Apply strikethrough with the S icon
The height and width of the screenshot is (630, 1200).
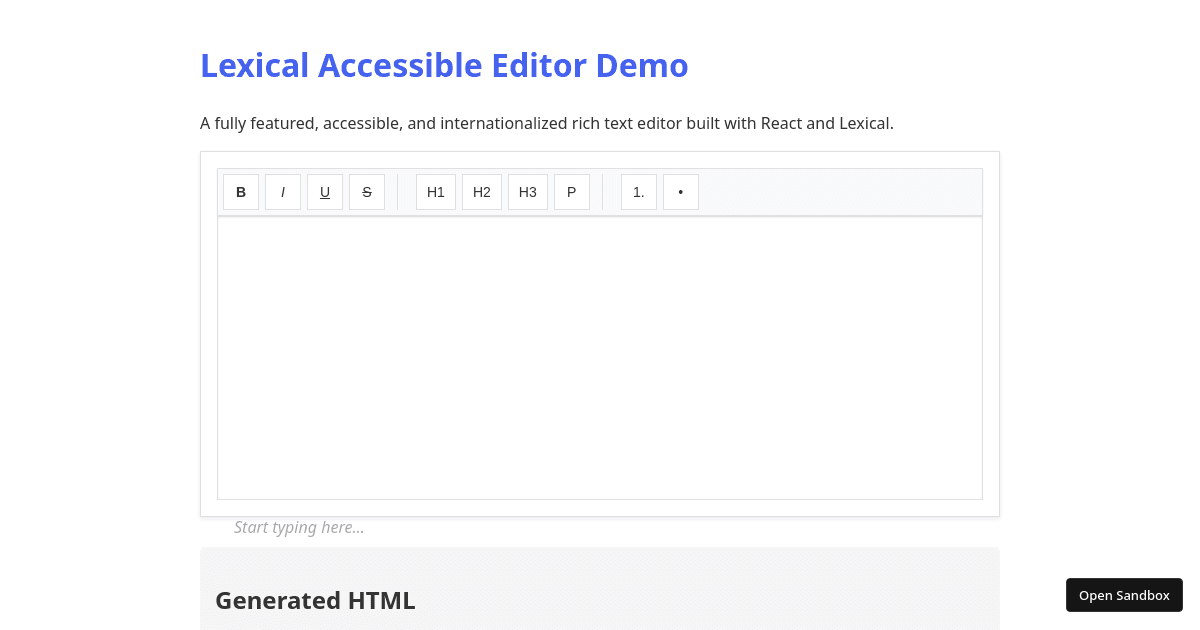click(x=366, y=192)
